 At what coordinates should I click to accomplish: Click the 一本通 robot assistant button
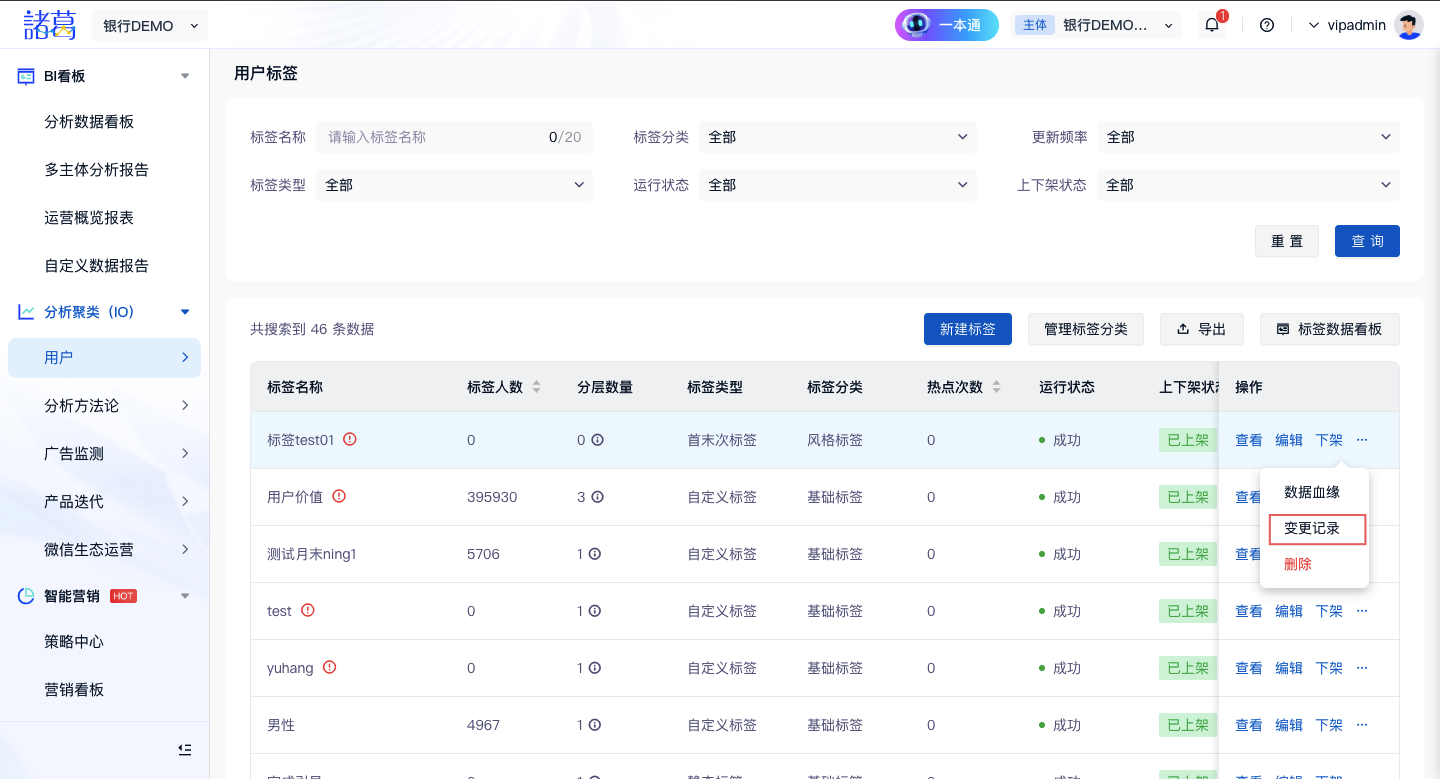pos(946,25)
